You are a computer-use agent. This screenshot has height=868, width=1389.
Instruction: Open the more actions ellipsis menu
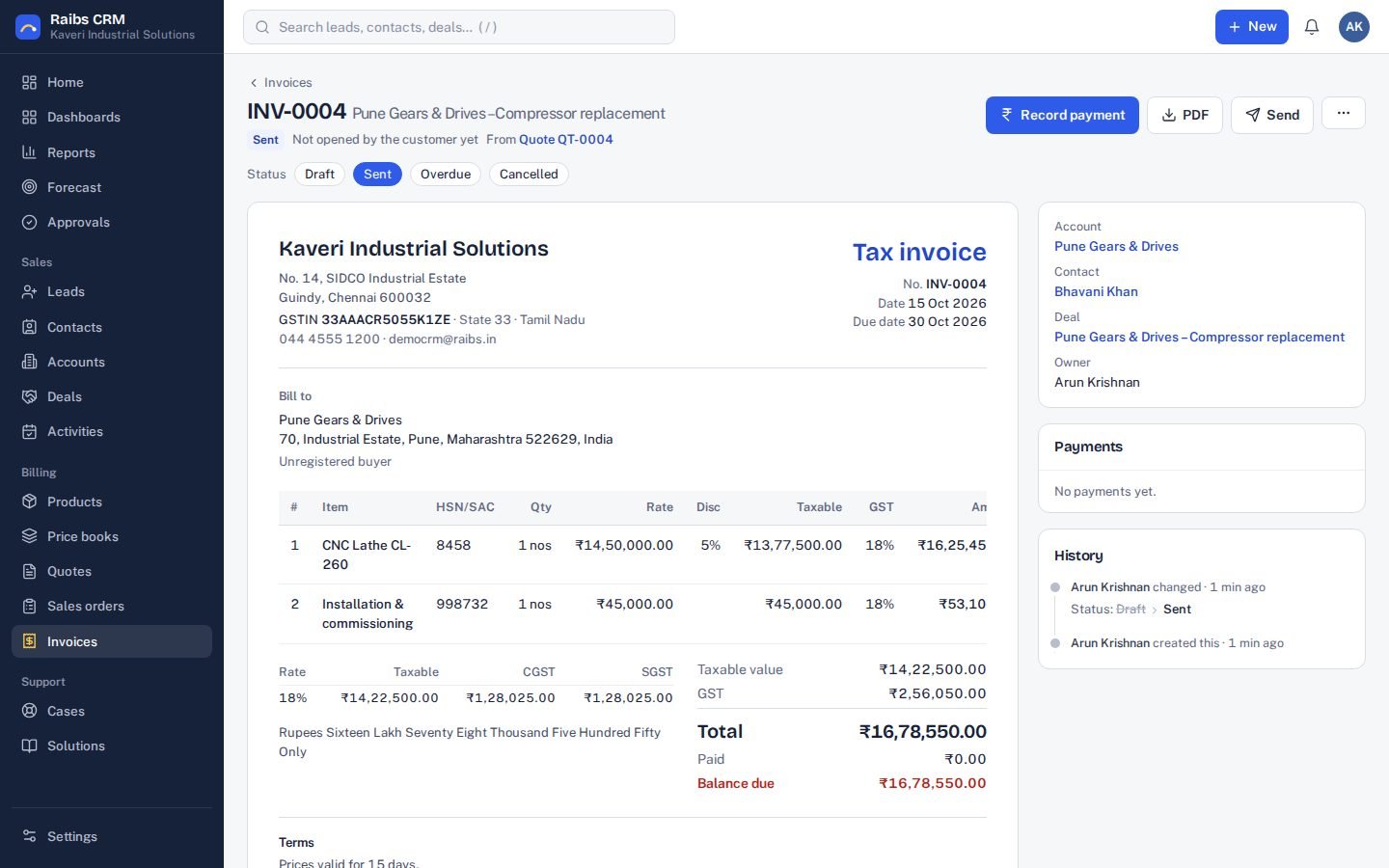point(1344,114)
